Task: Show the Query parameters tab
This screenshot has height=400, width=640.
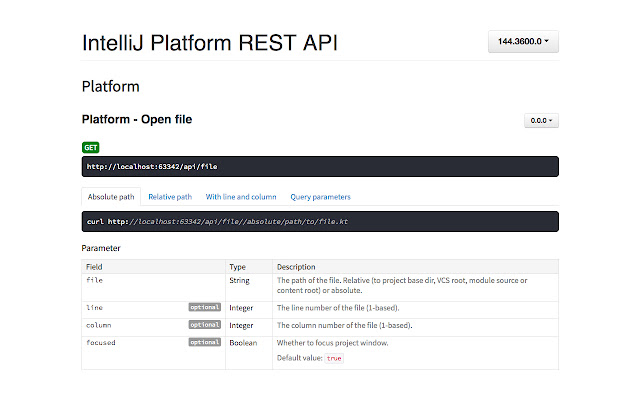Action: click(320, 197)
